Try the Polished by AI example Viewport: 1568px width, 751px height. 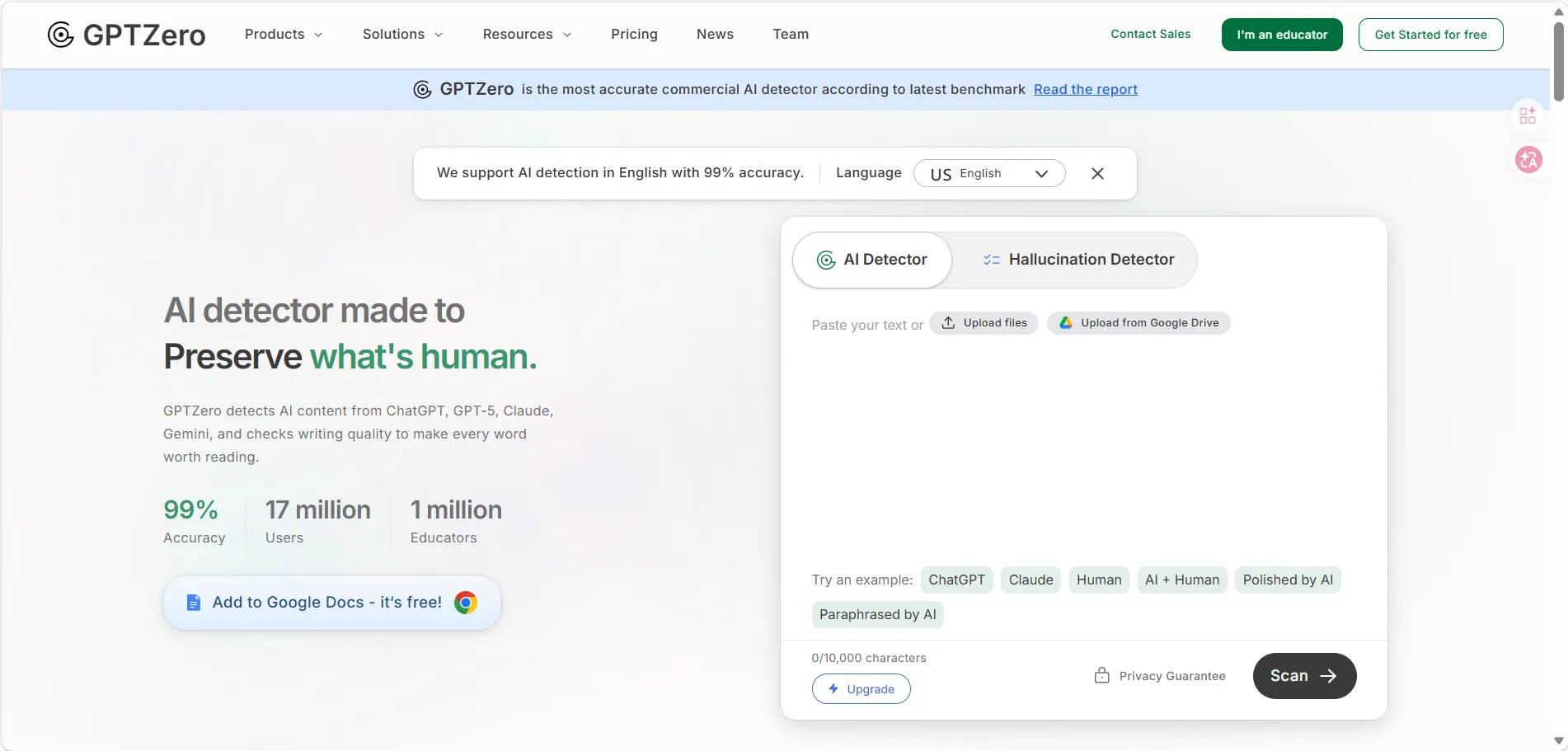1288,580
